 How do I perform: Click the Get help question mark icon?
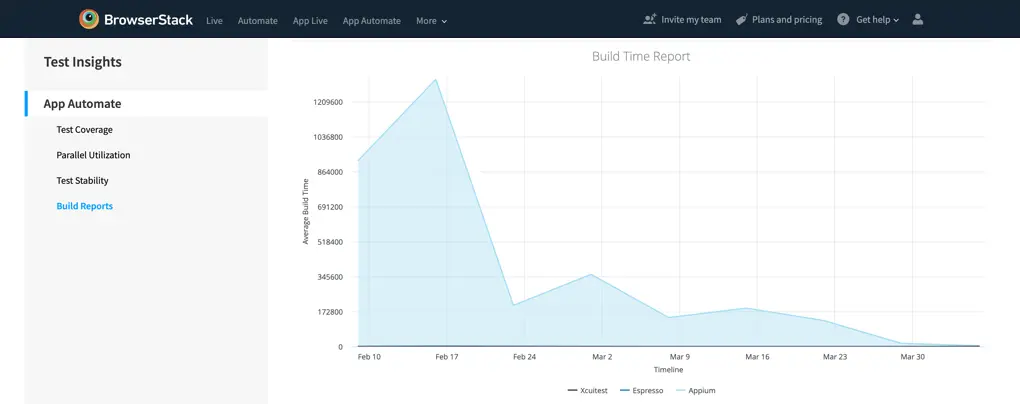(843, 19)
